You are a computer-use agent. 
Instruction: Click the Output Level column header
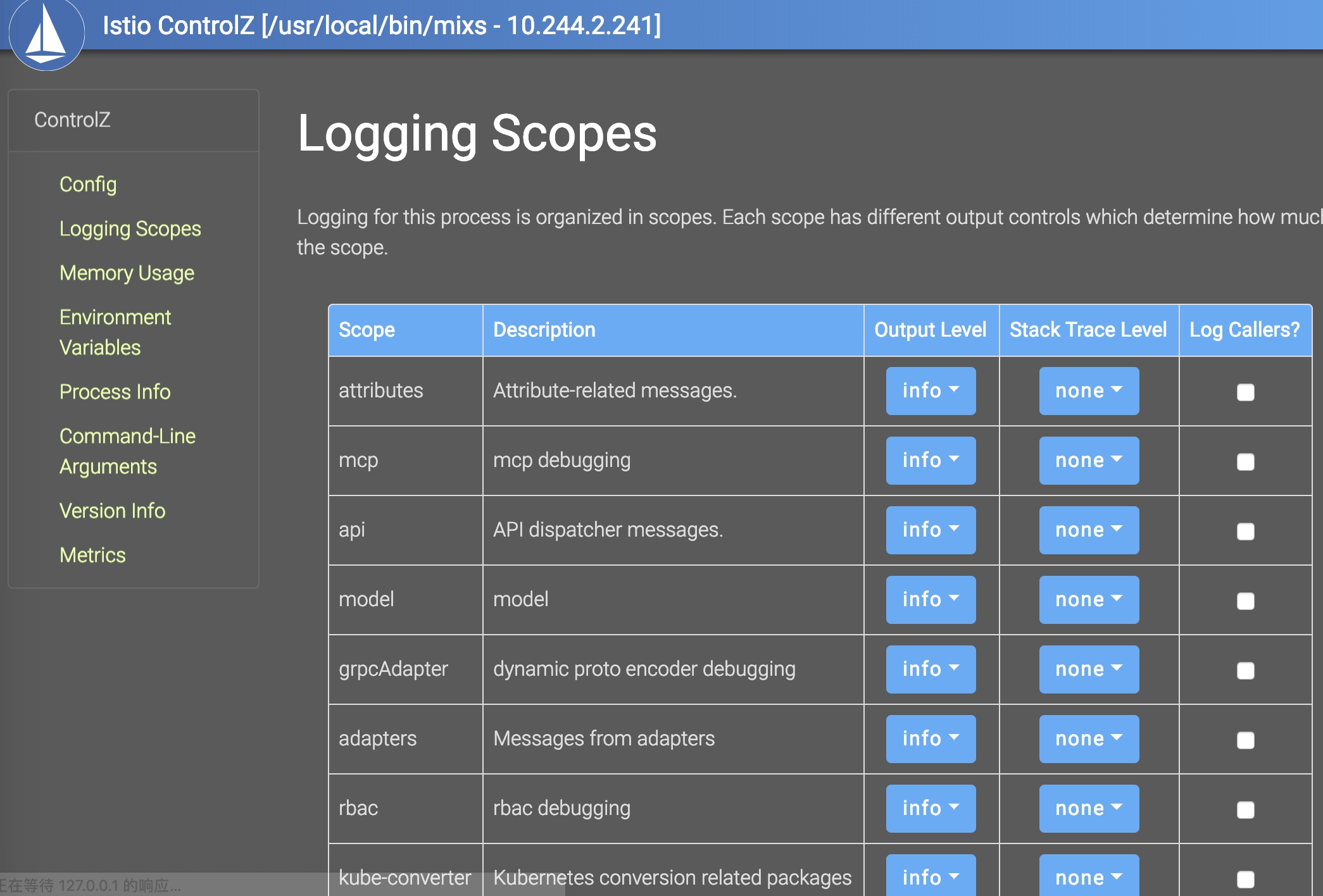[x=931, y=330]
